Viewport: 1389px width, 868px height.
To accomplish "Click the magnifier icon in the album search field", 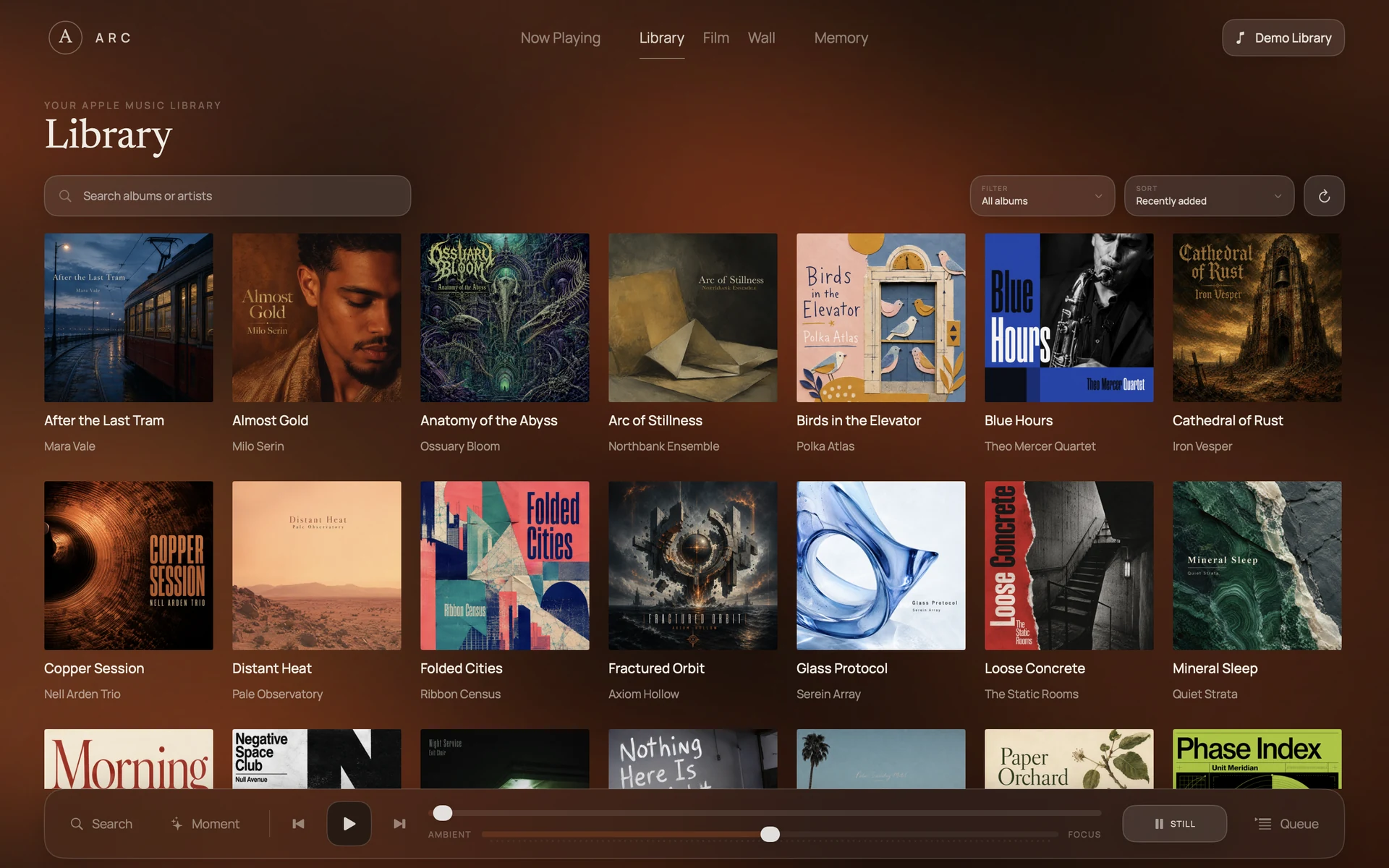I will point(65,196).
